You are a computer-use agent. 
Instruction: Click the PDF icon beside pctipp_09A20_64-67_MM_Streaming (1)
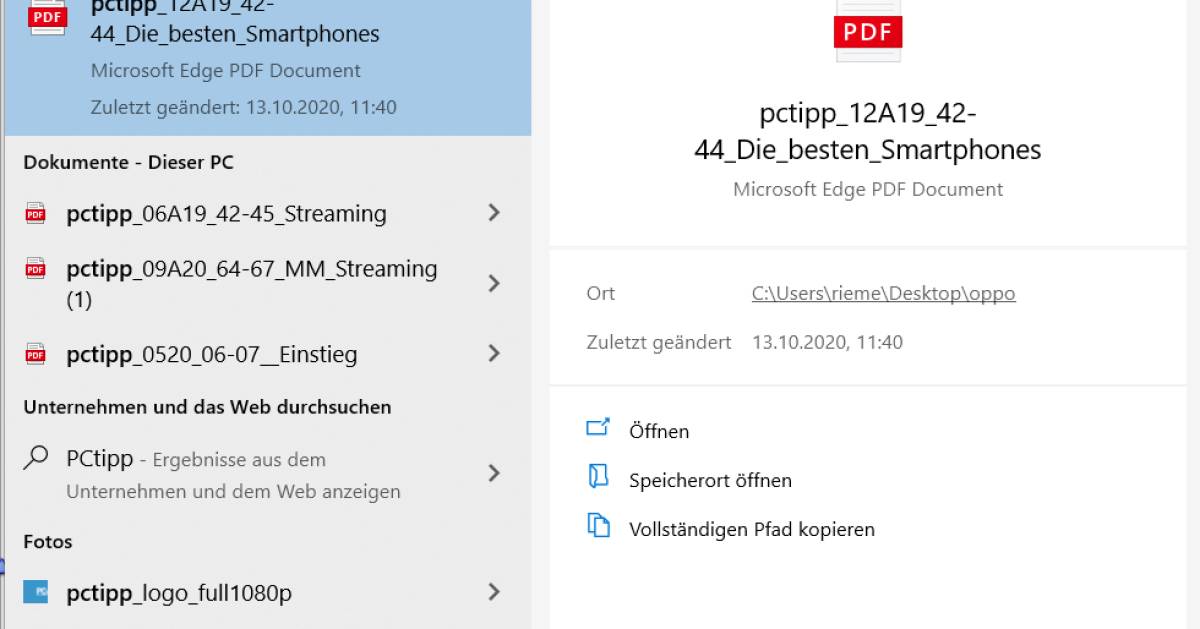36,270
